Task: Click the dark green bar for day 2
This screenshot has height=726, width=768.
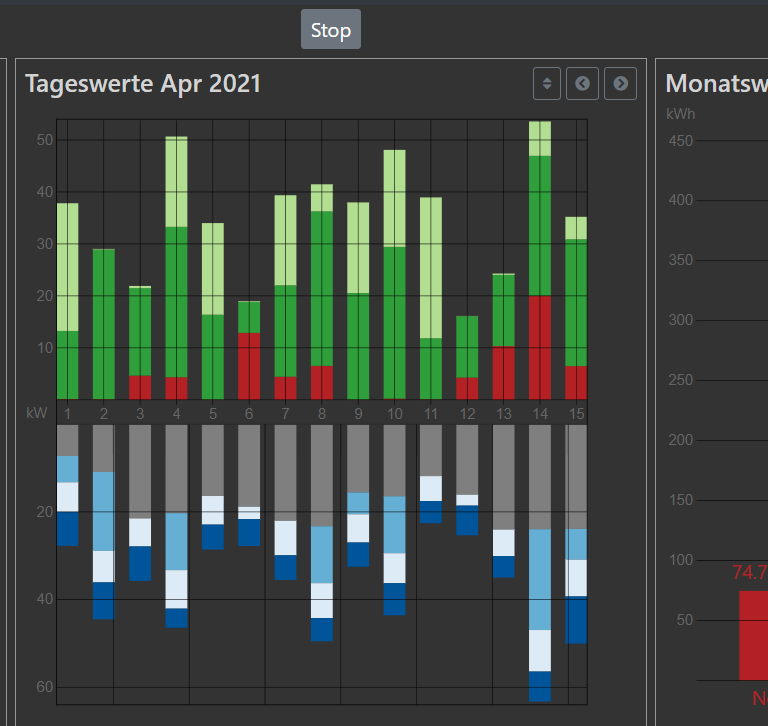Action: tap(103, 323)
